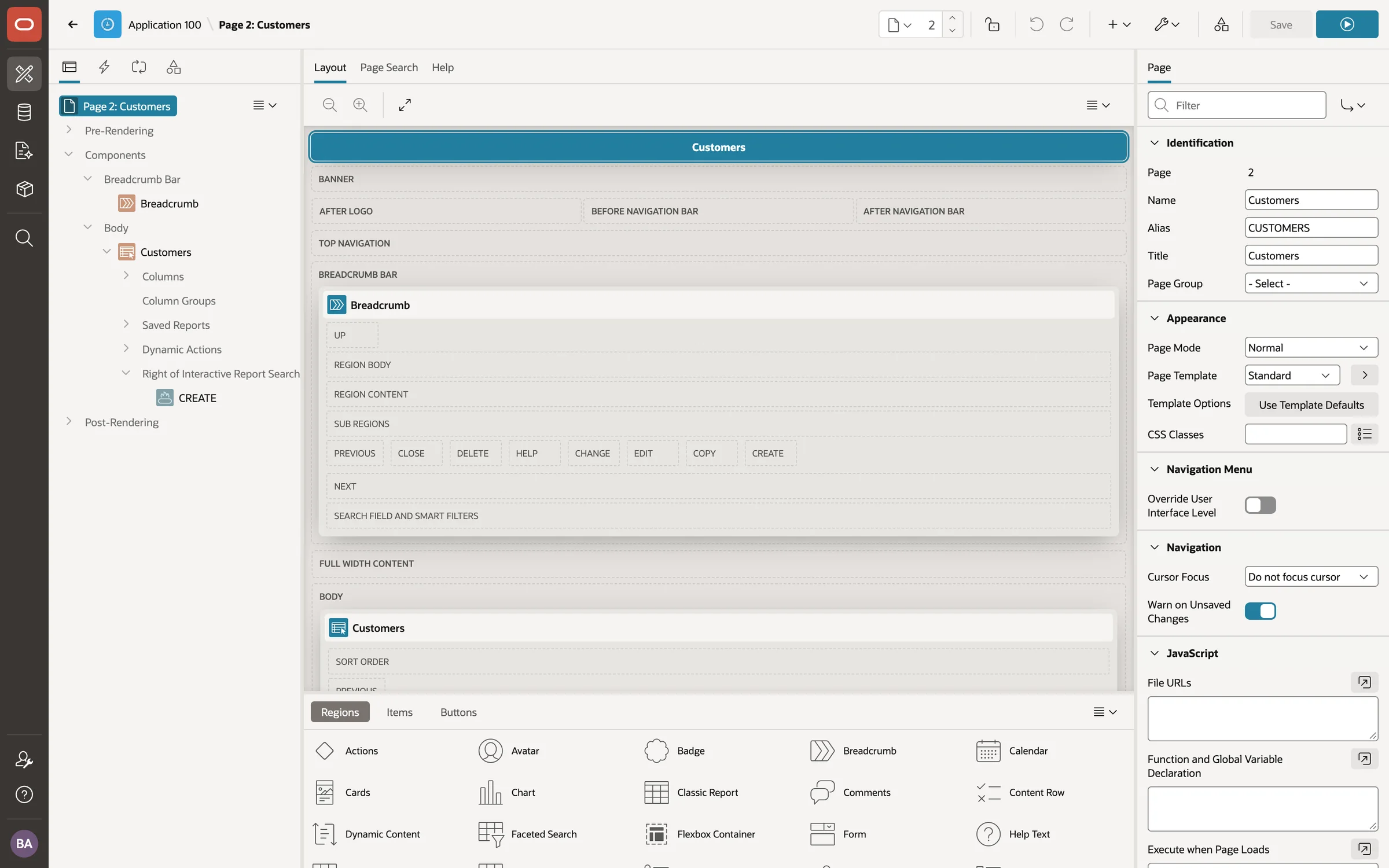Image resolution: width=1389 pixels, height=868 pixels.
Task: Expand the layout pane to full size
Action: [x=405, y=105]
